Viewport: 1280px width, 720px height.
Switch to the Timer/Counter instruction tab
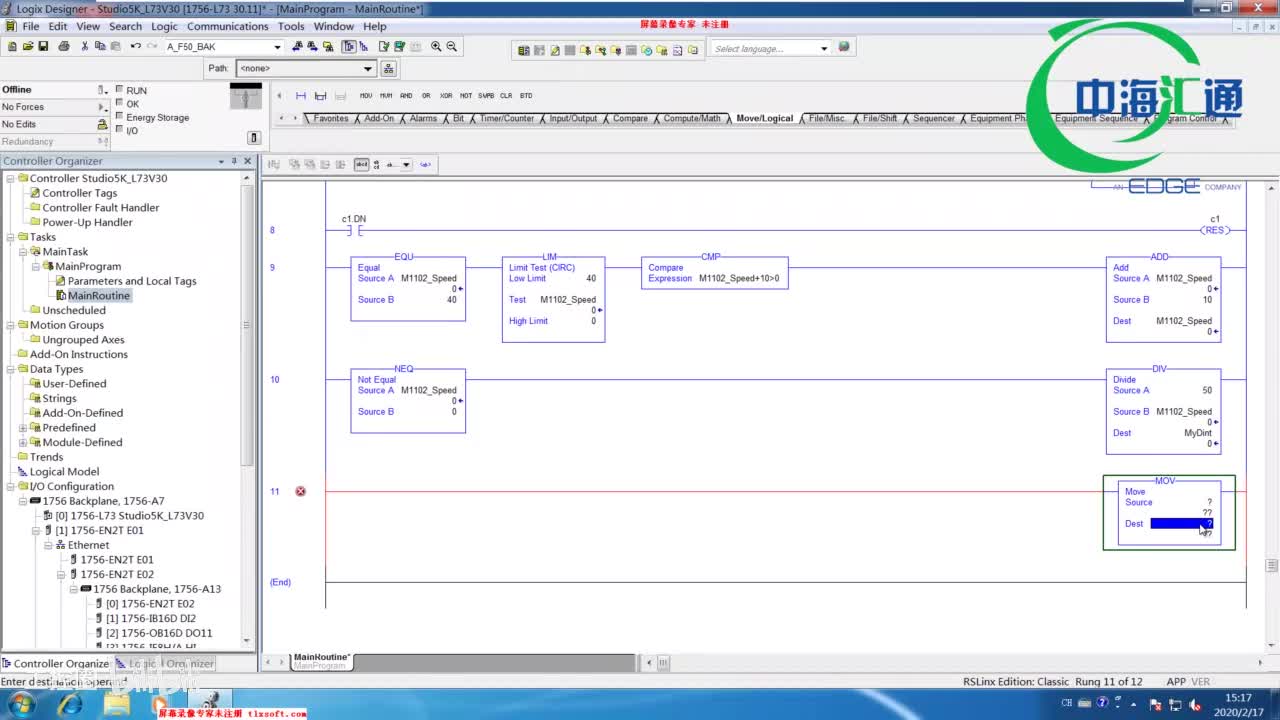pos(507,118)
